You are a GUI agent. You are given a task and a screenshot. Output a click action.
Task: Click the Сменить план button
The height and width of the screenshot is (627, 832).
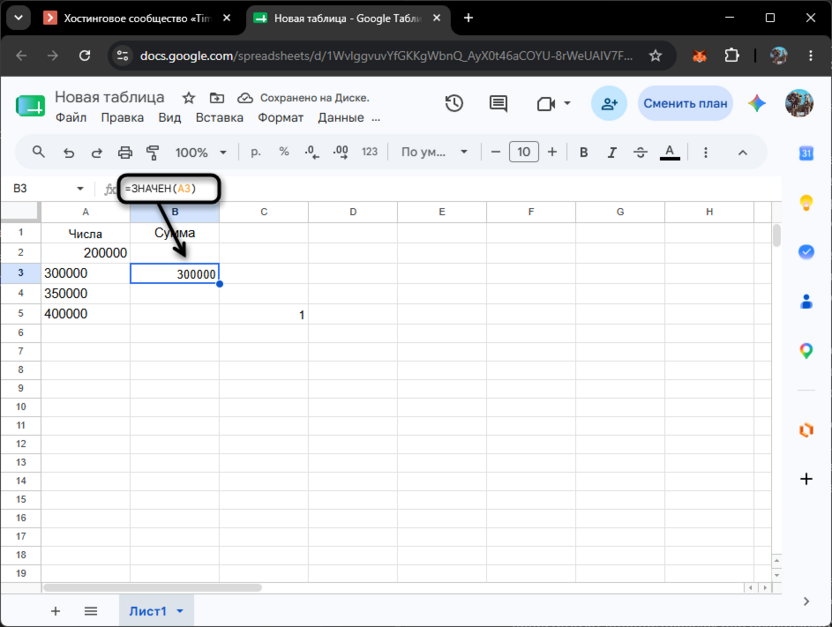[685, 103]
